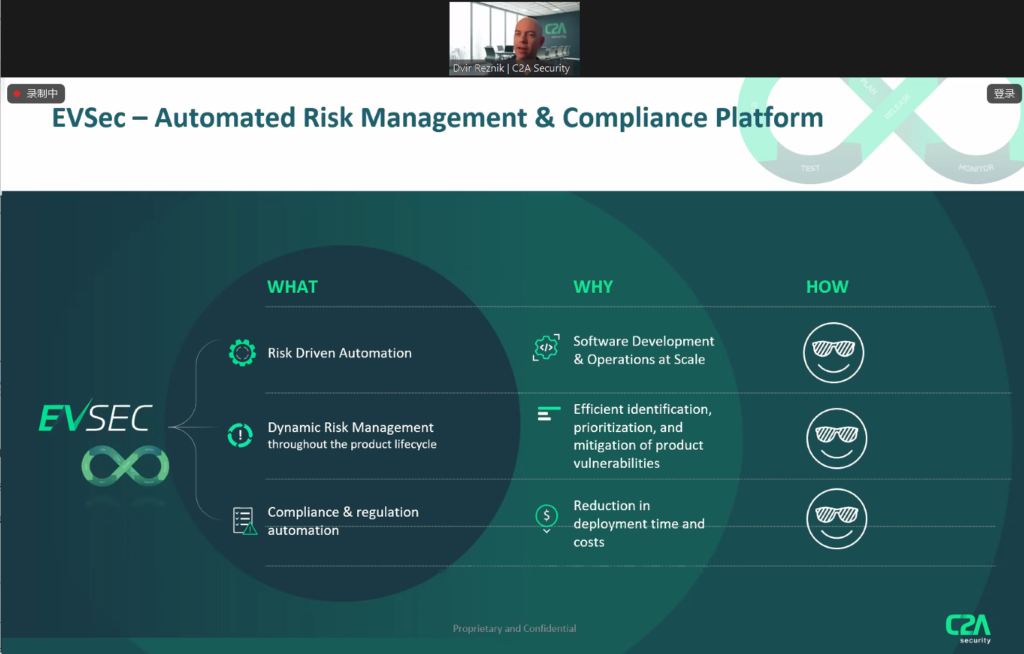Click the red recording indicator badge
The width and height of the screenshot is (1024, 654).
click(x=36, y=94)
